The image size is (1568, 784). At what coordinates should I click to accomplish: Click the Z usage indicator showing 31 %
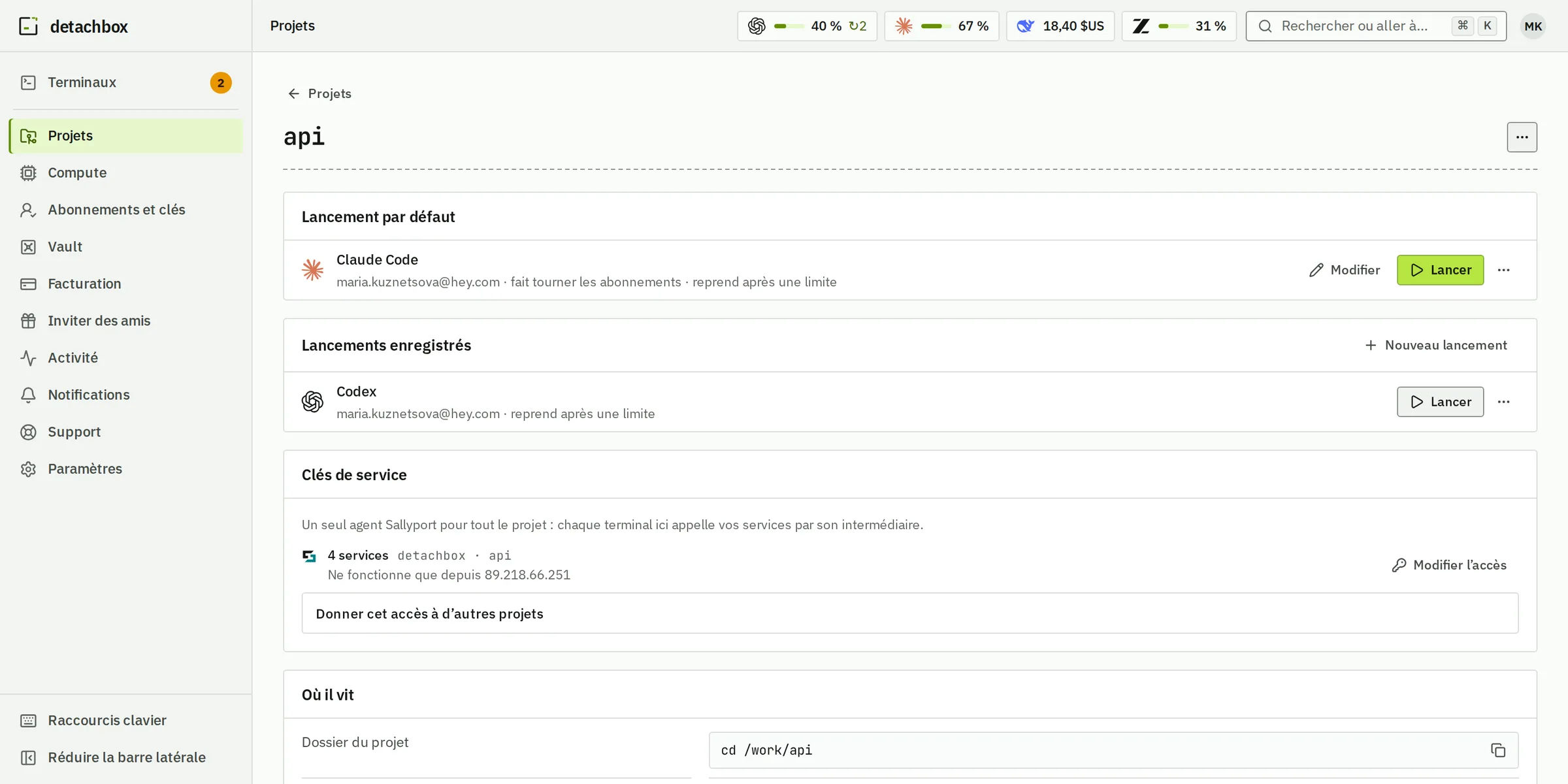(1179, 26)
